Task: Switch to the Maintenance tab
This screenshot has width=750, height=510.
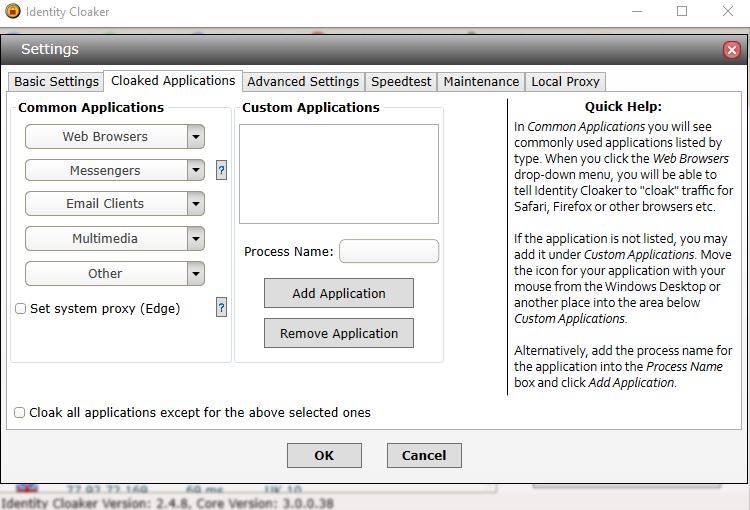Action: pyautogui.click(x=481, y=81)
